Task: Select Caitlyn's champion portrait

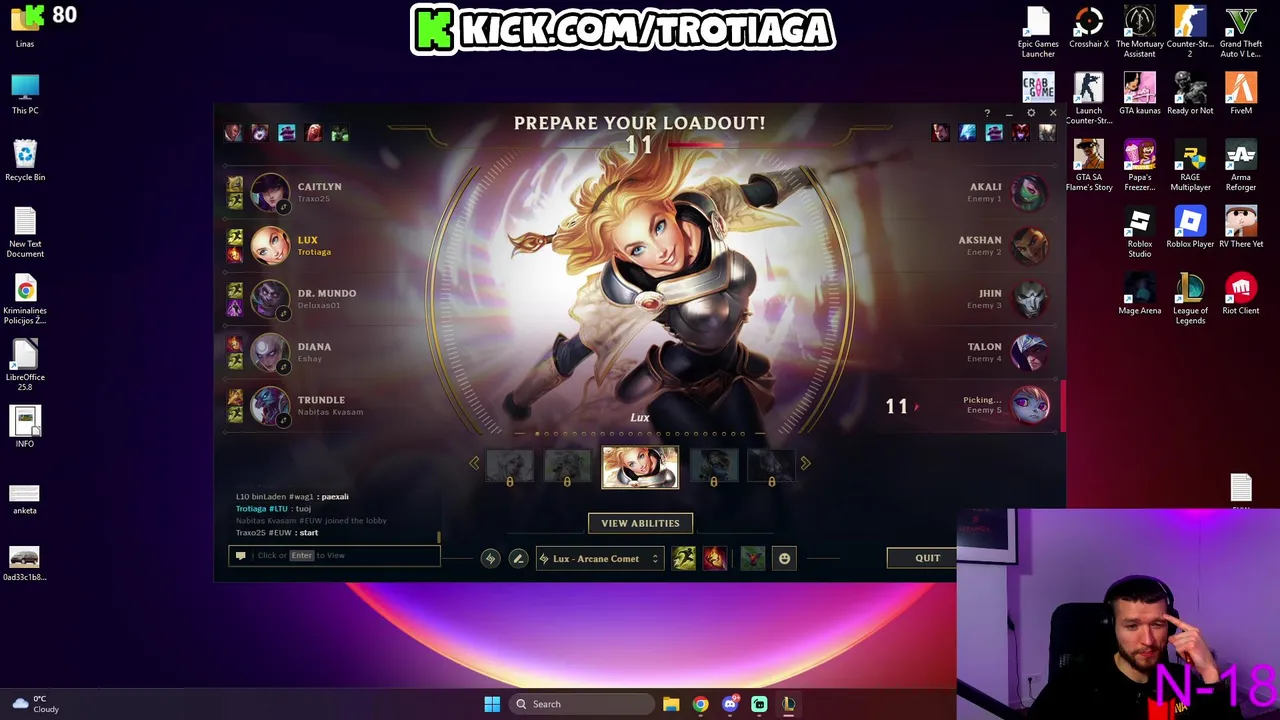Action: (269, 192)
